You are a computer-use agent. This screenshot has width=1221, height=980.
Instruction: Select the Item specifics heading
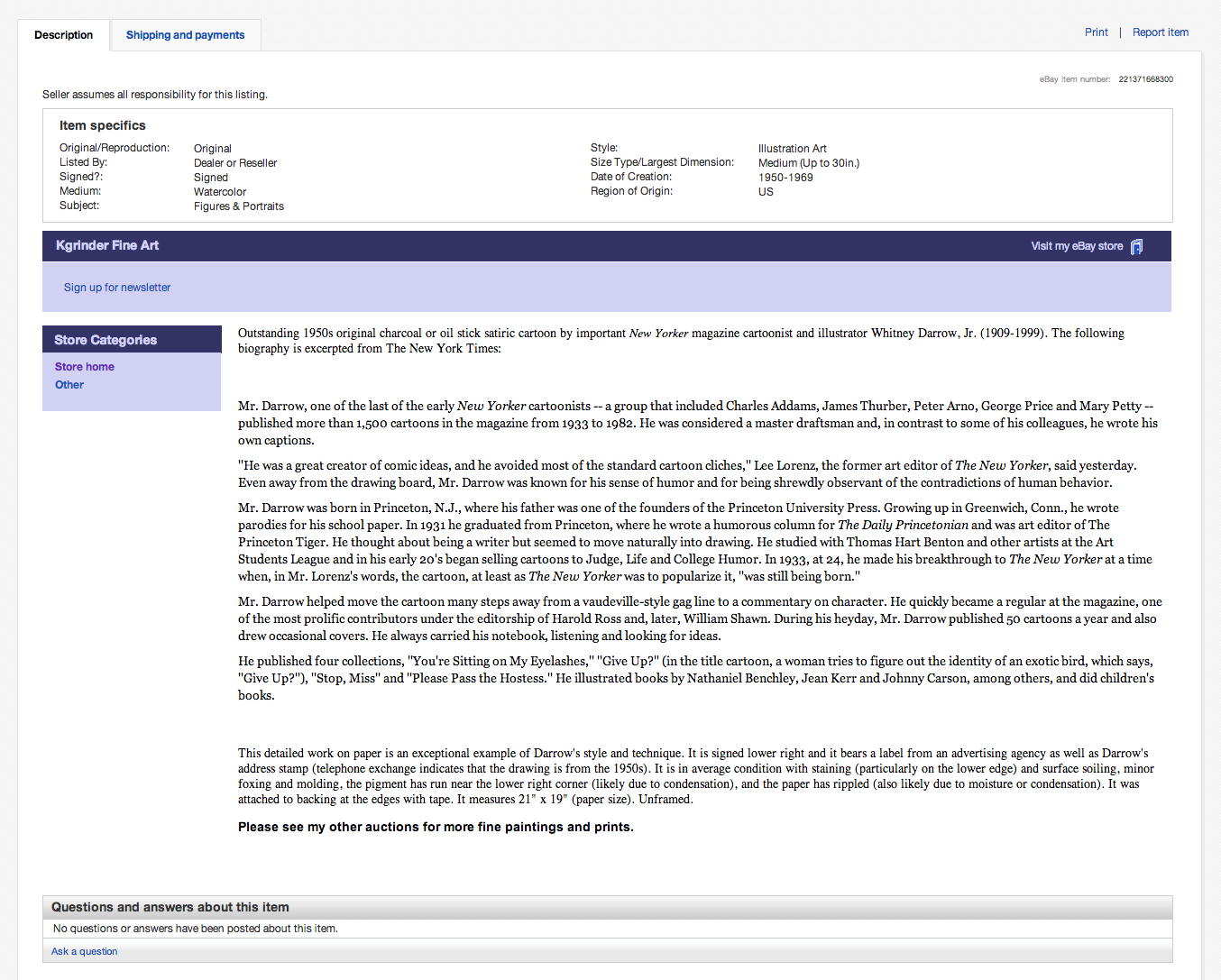tap(103, 125)
